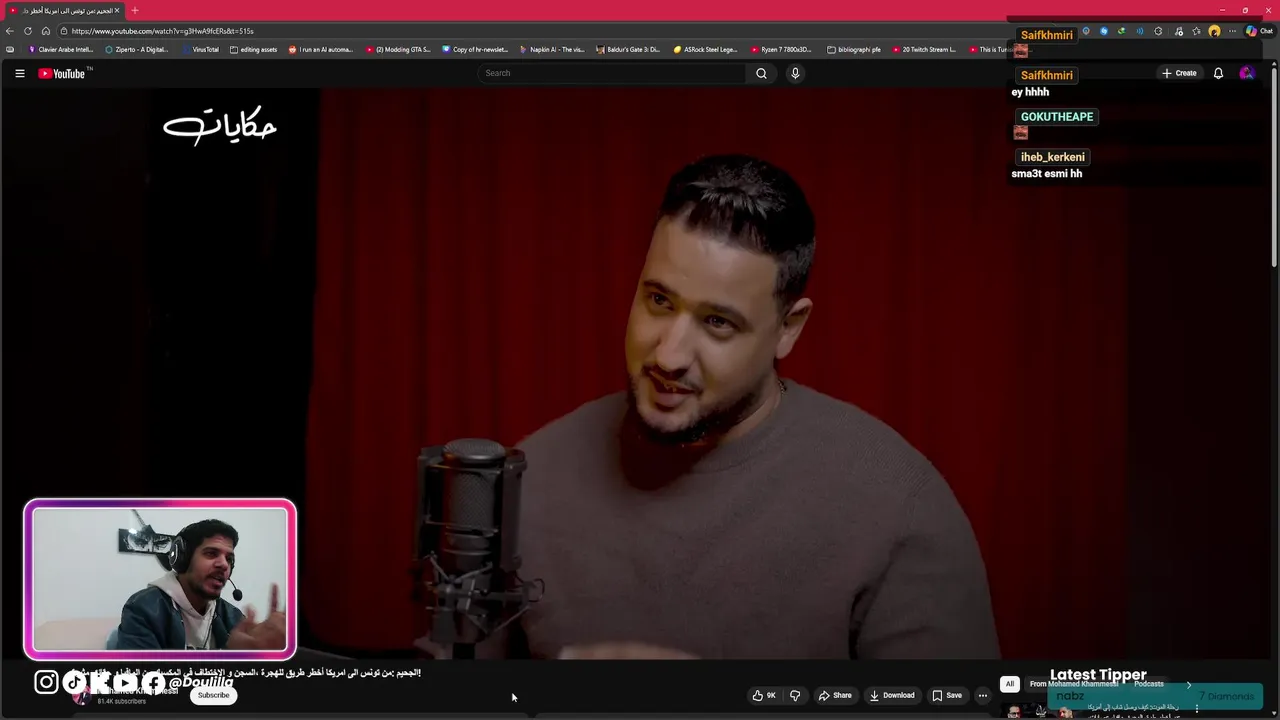The width and height of the screenshot is (1280, 720).
Task: Open the ASRock Steel Lege... bookmark
Action: [706, 49]
